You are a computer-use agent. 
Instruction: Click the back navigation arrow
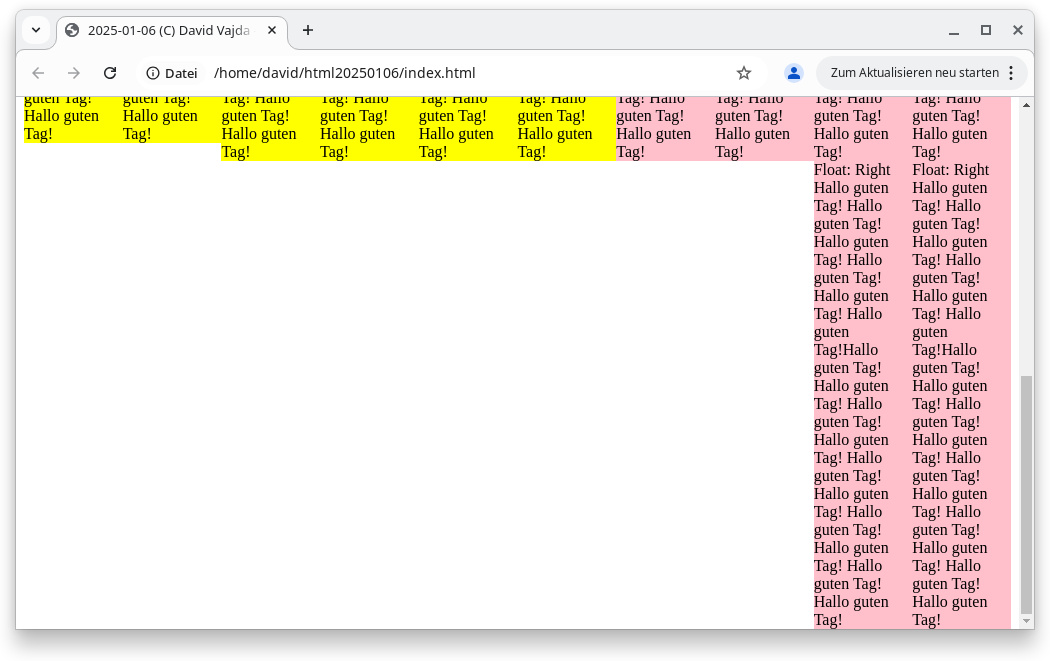[38, 73]
